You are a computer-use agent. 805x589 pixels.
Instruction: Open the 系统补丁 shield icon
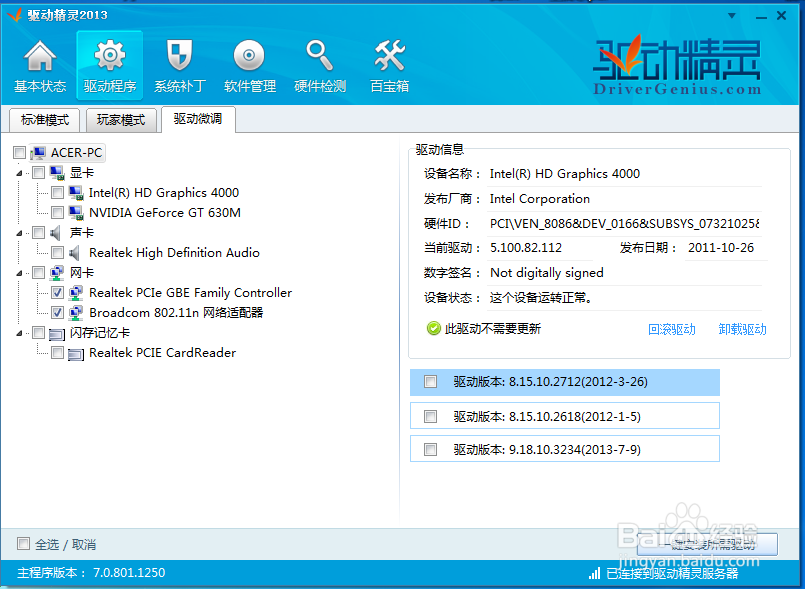tap(179, 55)
